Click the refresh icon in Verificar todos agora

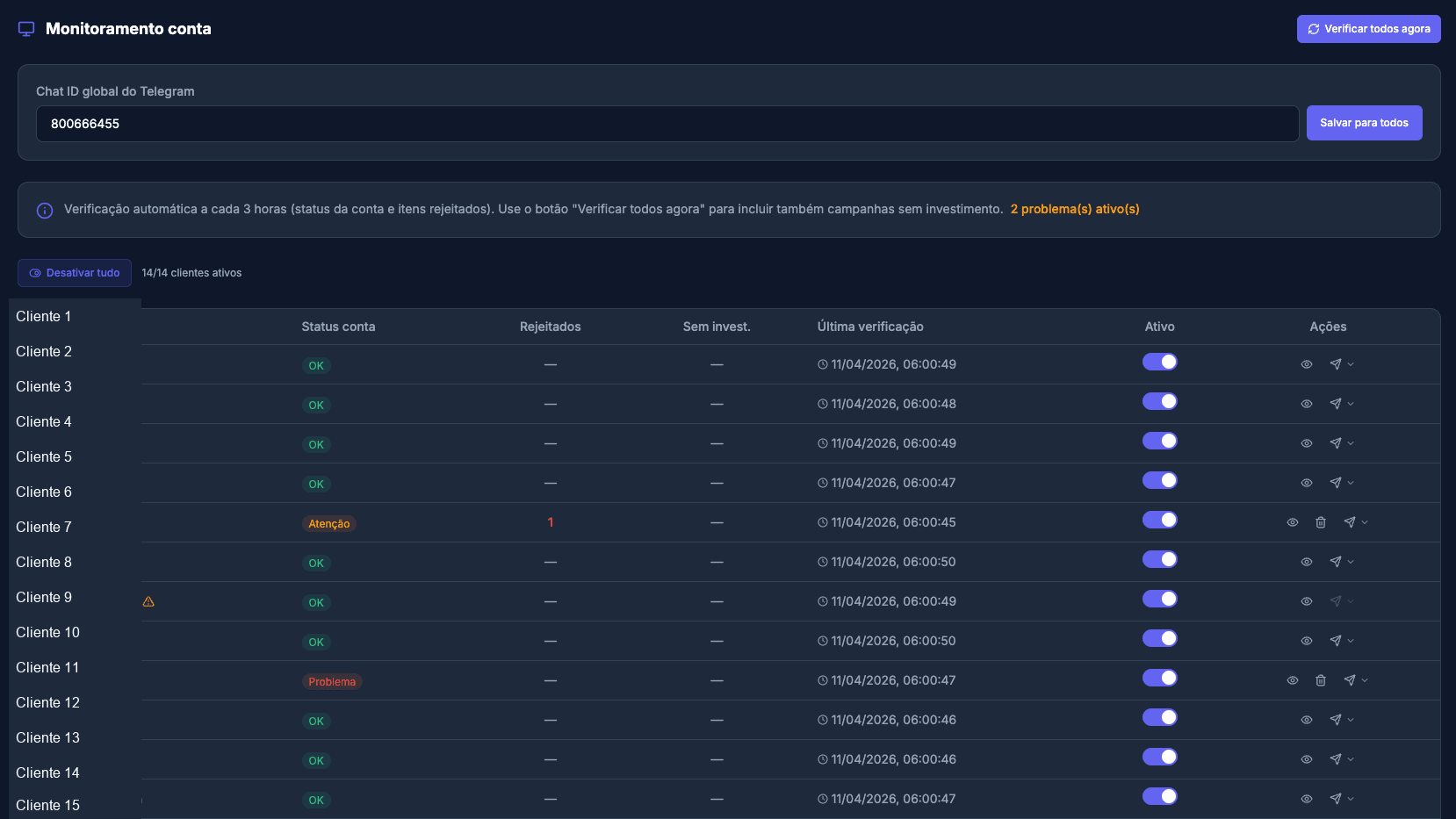tap(1314, 29)
